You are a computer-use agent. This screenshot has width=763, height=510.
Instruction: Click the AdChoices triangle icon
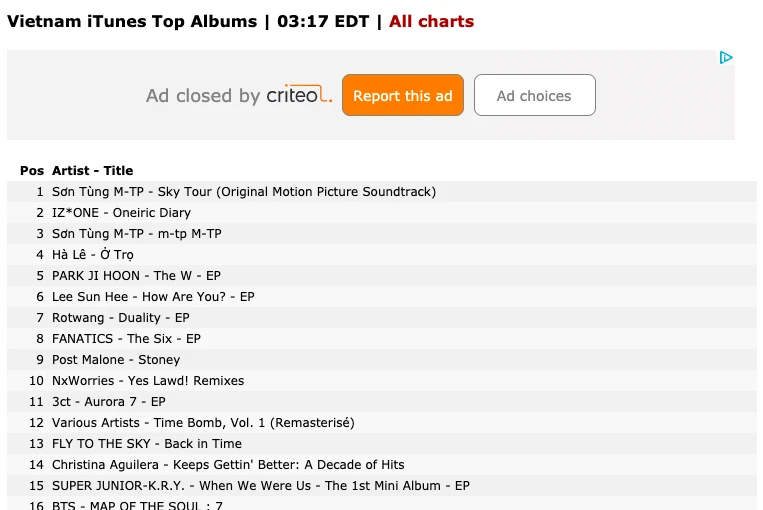coord(727,58)
